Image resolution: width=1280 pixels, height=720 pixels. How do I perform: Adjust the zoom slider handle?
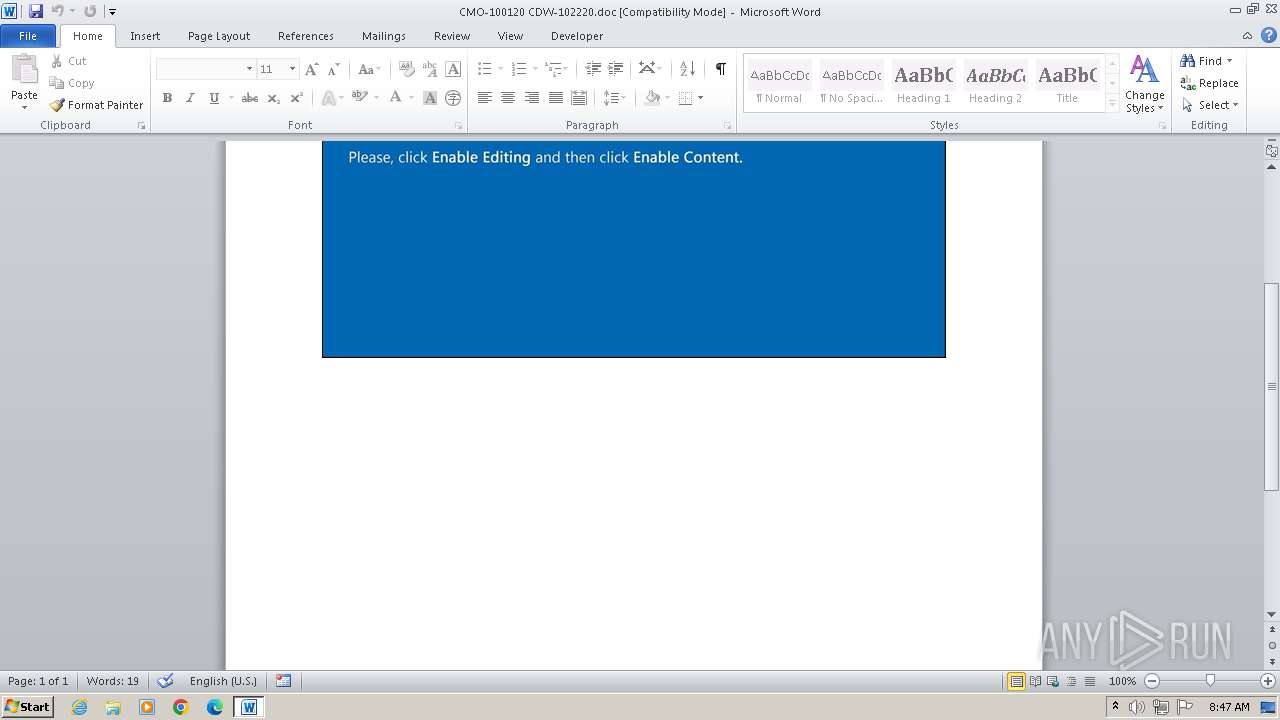1210,681
